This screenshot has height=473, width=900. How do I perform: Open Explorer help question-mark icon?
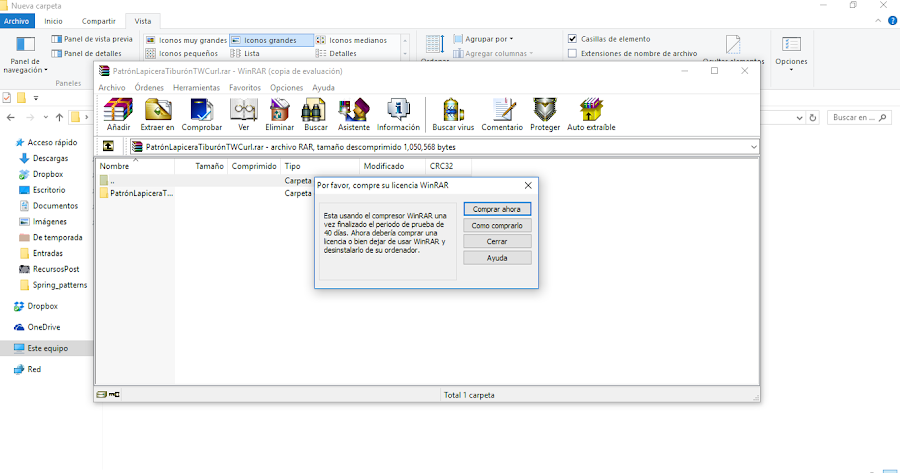(893, 21)
